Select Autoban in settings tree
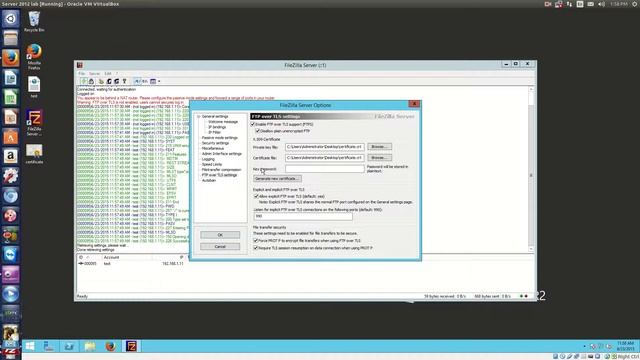This screenshot has width=640, height=360. (x=209, y=180)
